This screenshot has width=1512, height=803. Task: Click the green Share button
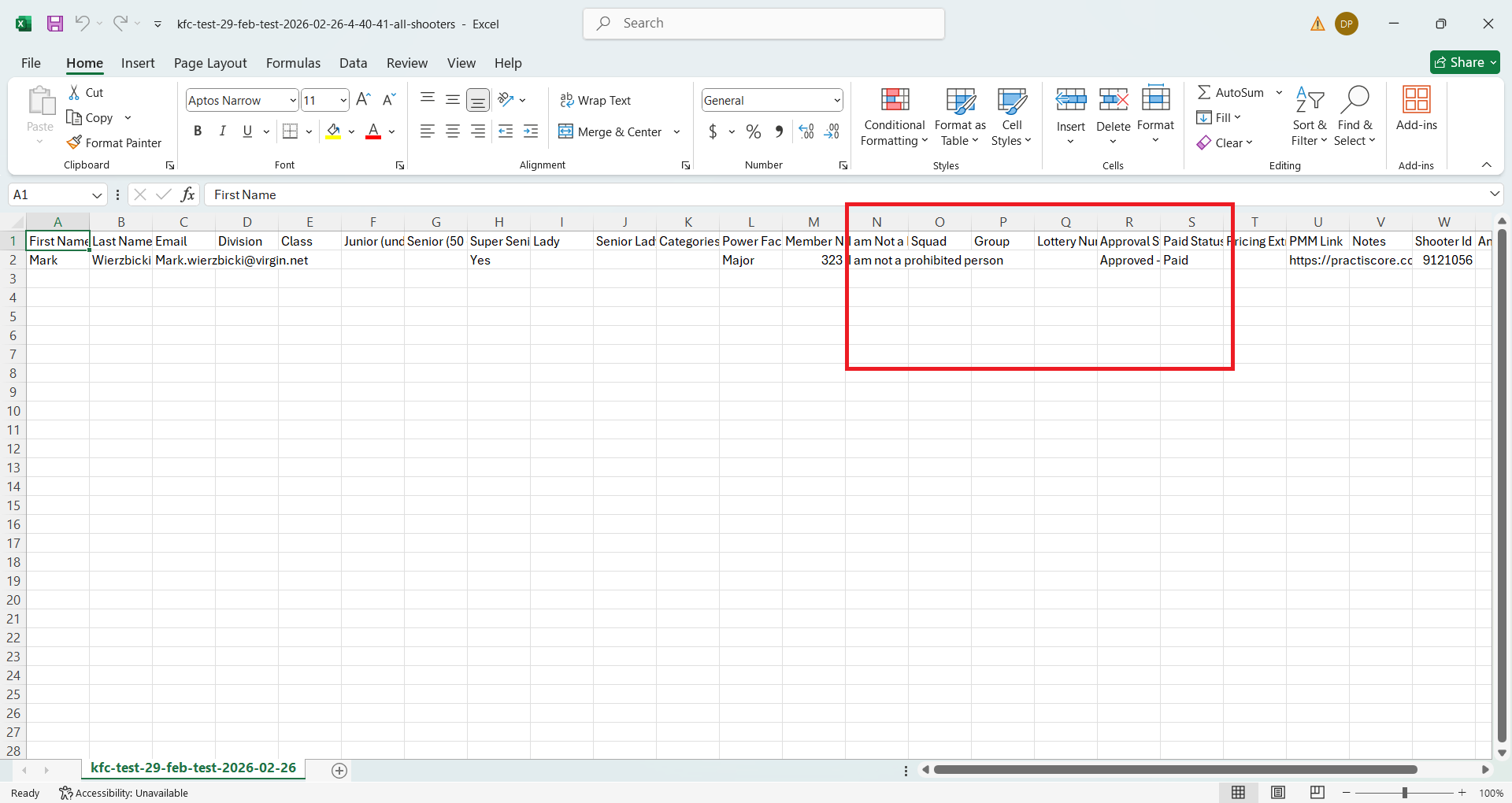coord(1464,62)
